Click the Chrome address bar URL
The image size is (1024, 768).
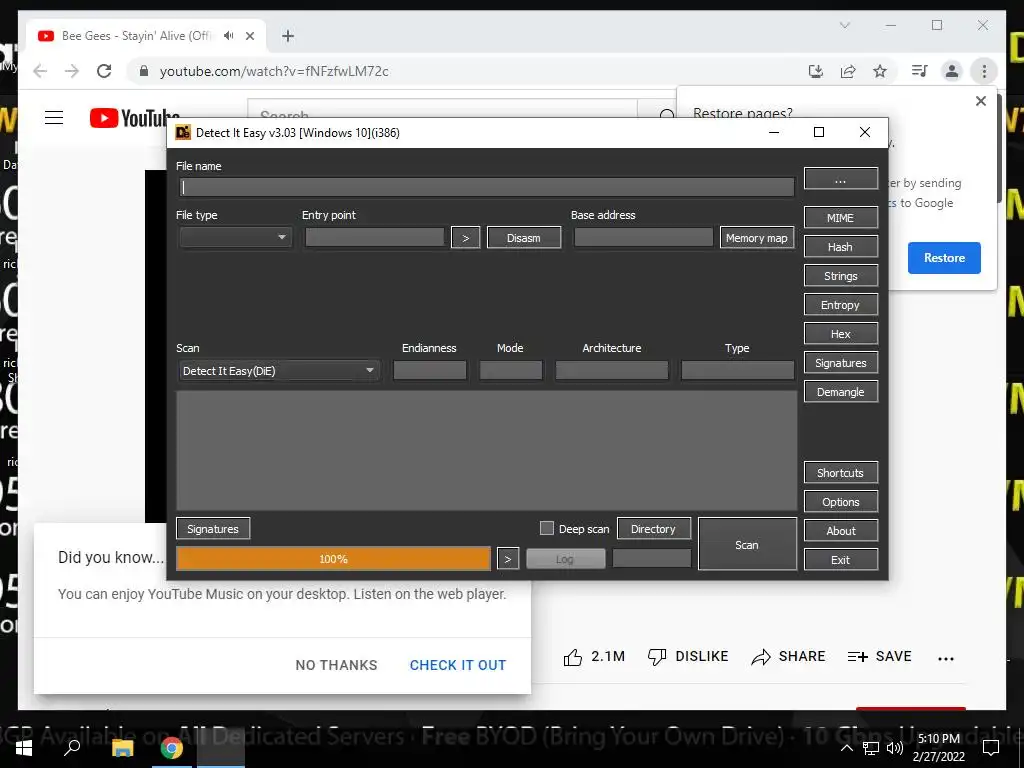point(274,71)
